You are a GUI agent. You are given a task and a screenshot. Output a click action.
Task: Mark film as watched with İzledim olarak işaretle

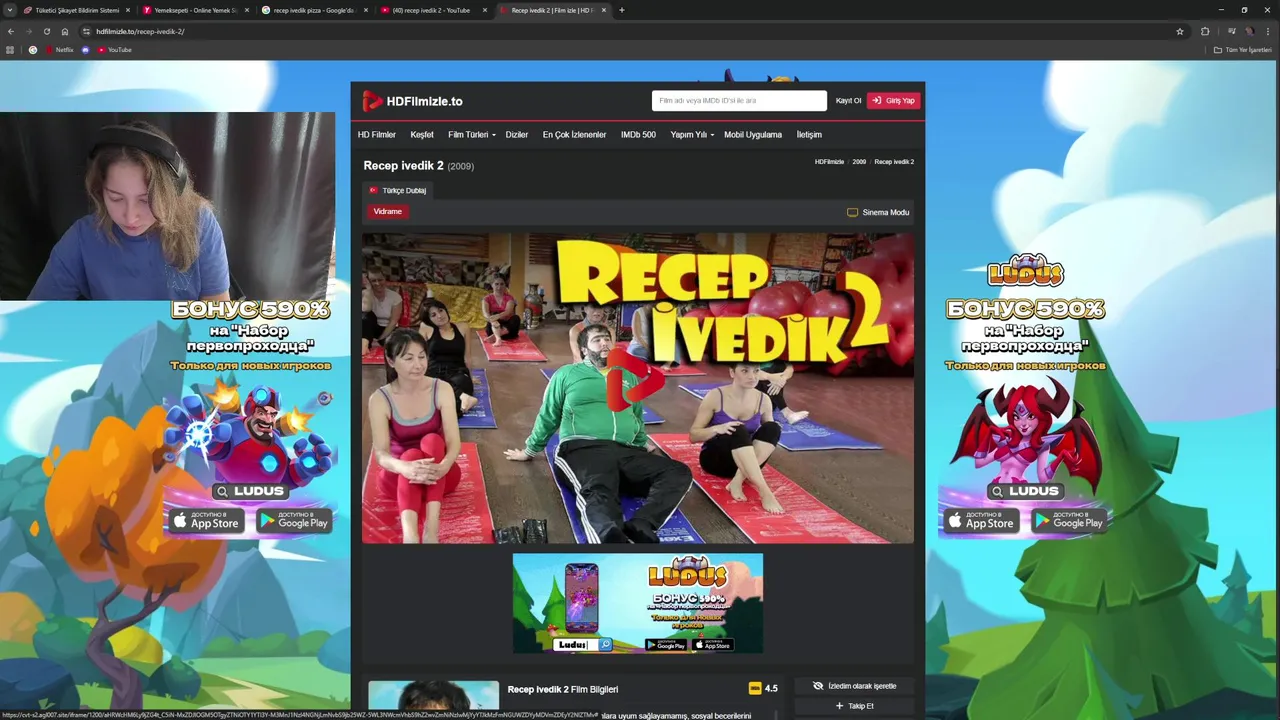pyautogui.click(x=854, y=686)
